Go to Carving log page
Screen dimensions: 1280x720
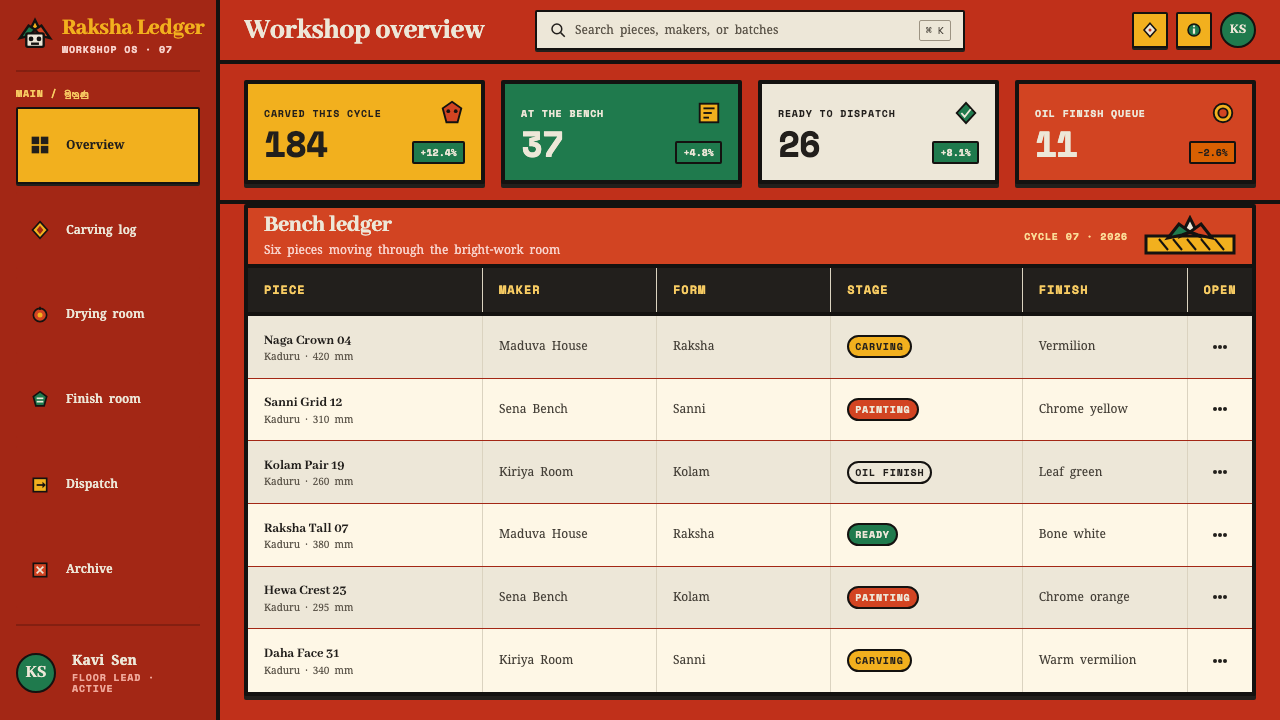coord(108,230)
